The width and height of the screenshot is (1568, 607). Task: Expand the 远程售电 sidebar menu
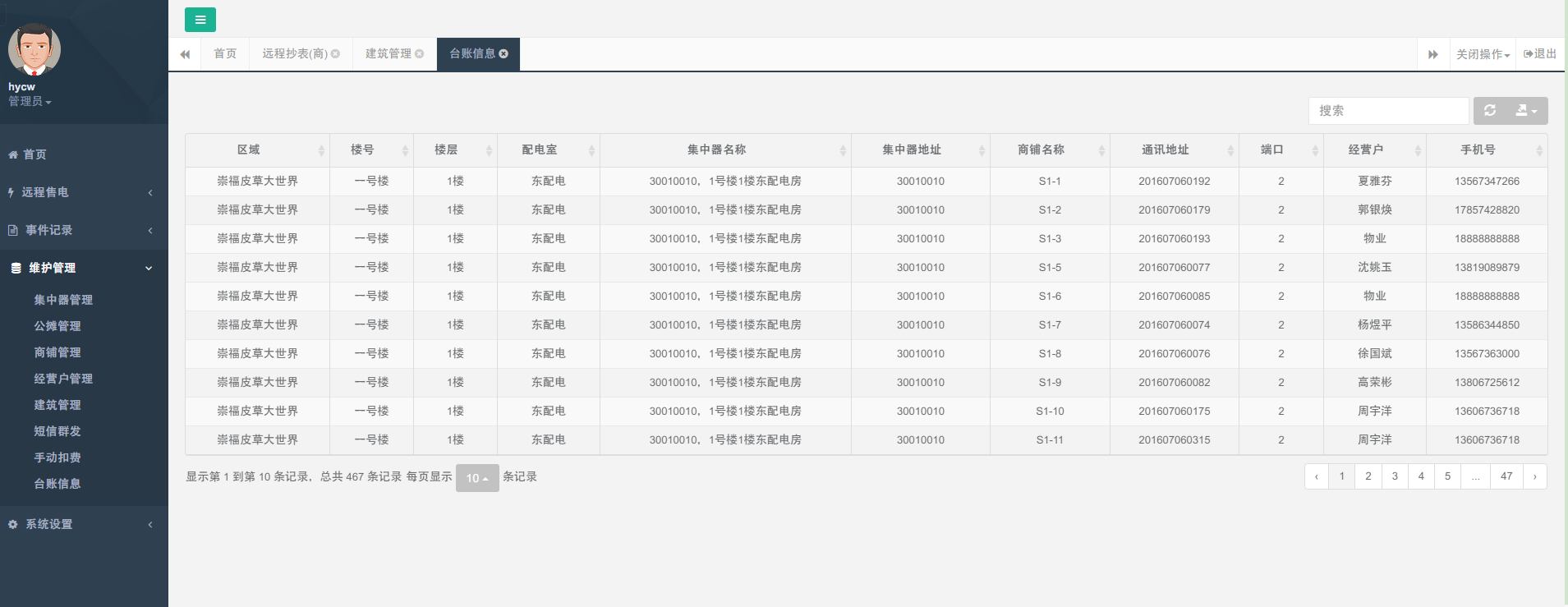pyautogui.click(x=82, y=192)
